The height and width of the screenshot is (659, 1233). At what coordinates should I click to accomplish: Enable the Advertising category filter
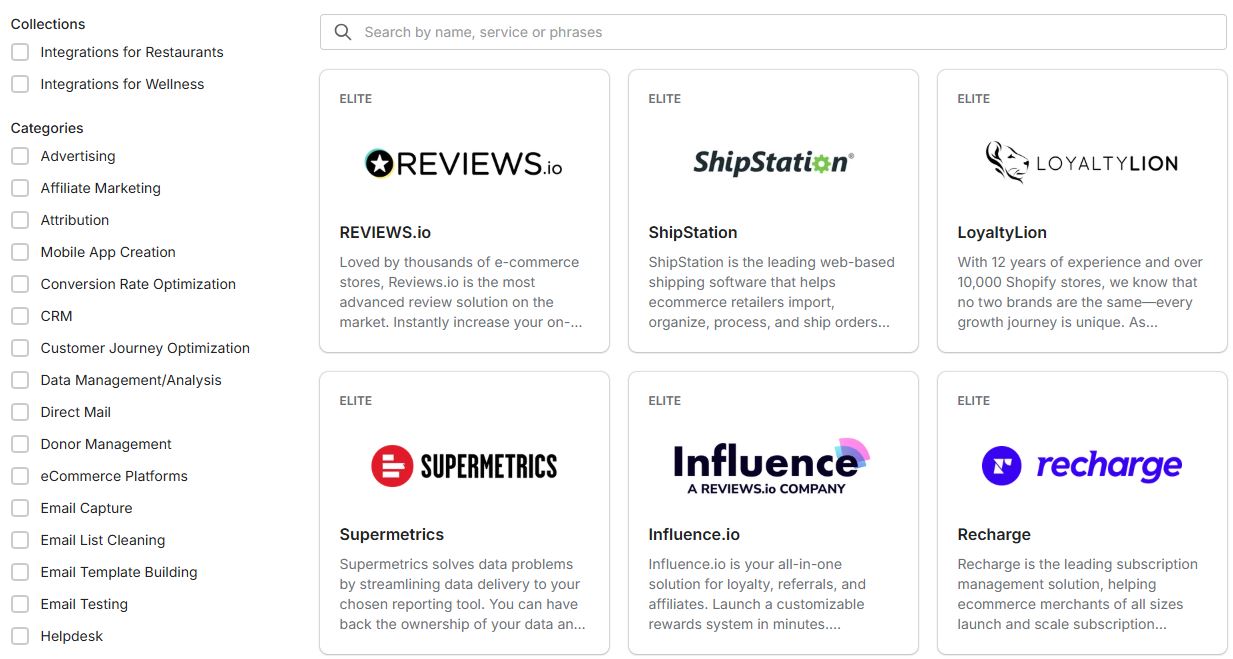click(x=19, y=156)
